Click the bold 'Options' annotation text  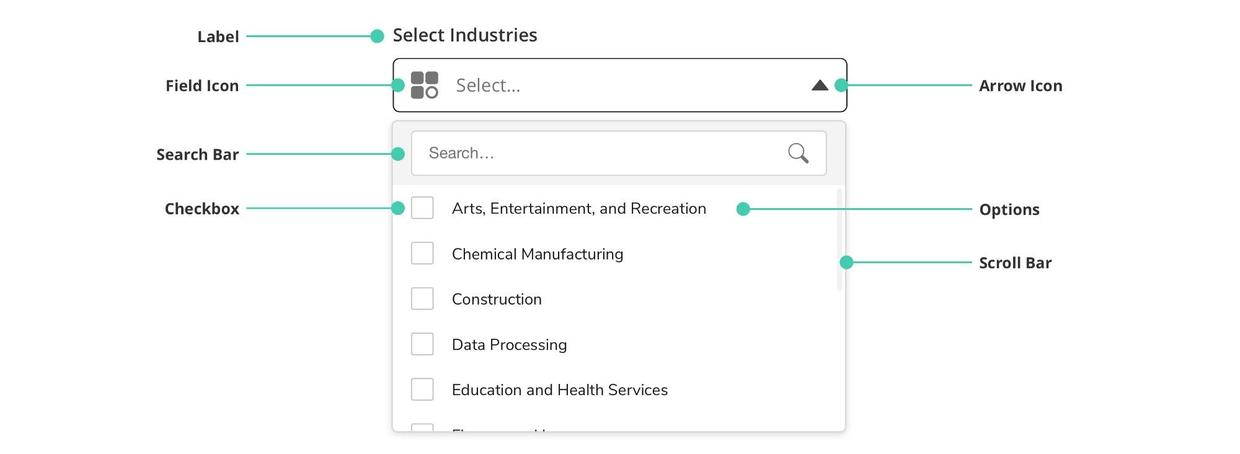1009,210
